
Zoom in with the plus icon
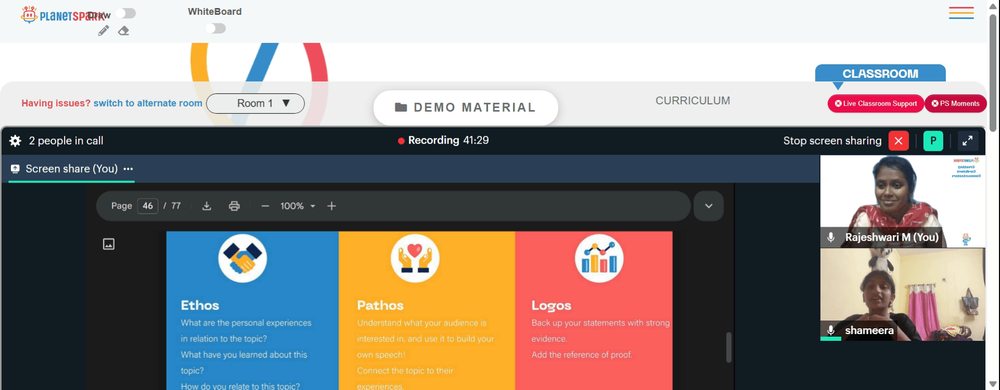[332, 206]
